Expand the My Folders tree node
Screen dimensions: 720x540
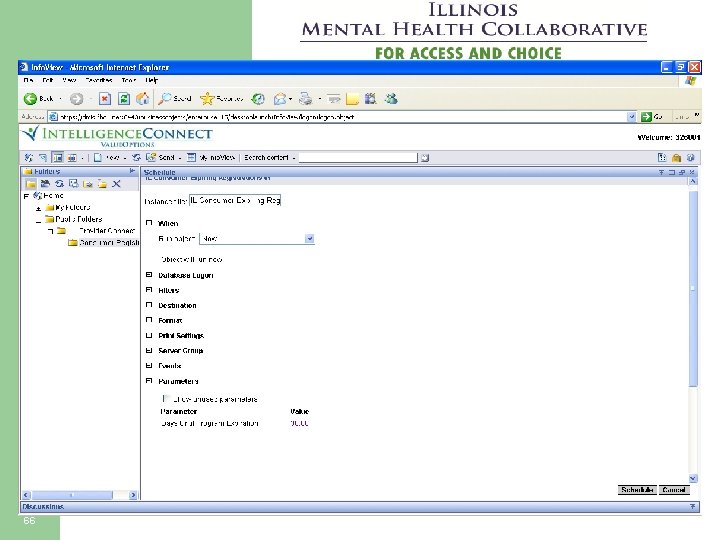(39, 208)
